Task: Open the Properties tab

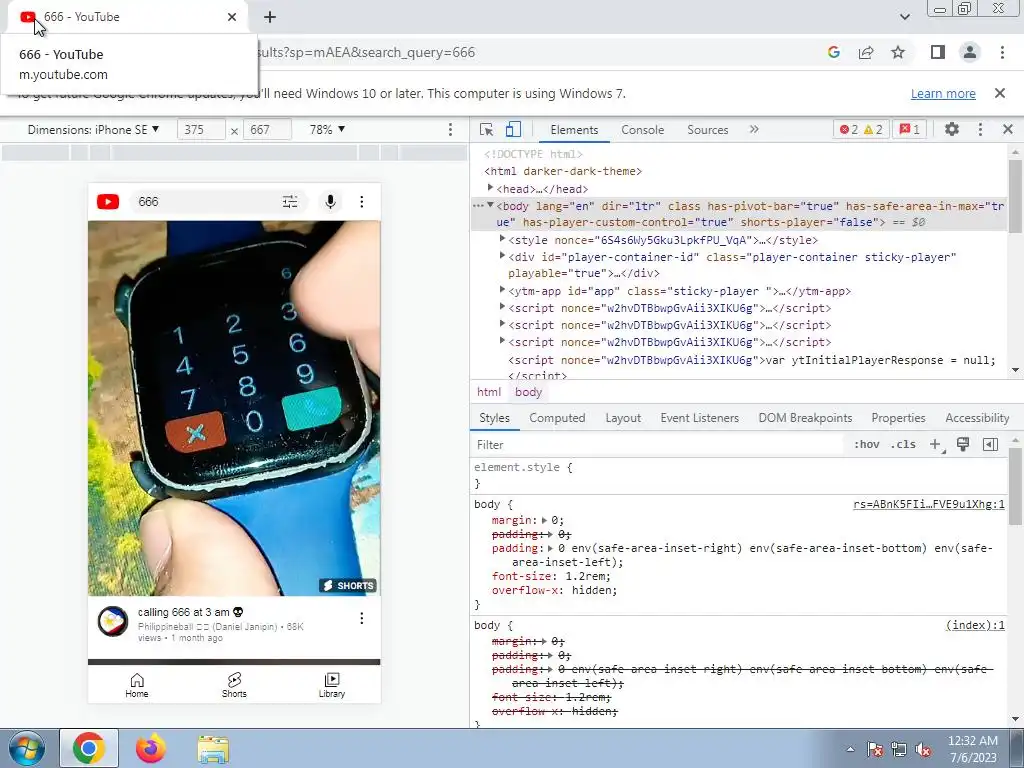Action: tap(898, 418)
